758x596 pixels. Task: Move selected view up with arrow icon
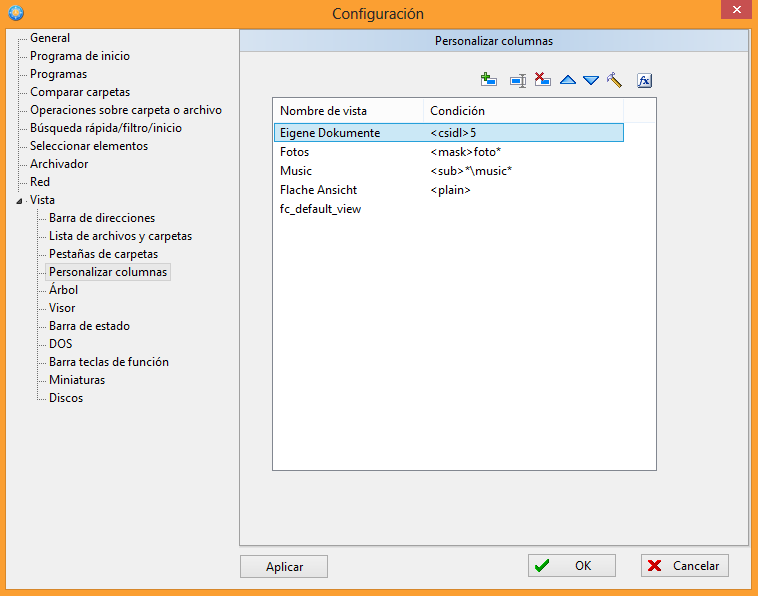pos(568,80)
